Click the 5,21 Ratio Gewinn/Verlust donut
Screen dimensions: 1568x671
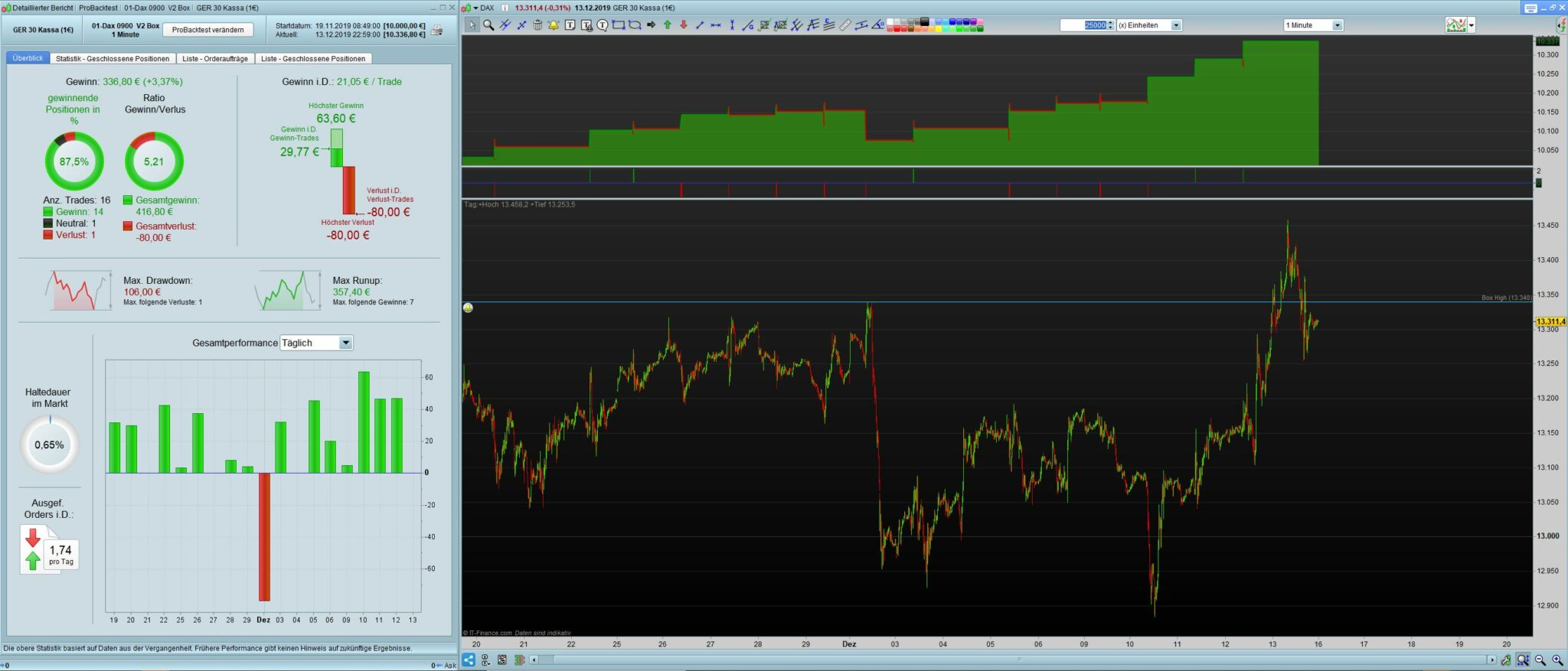point(154,161)
